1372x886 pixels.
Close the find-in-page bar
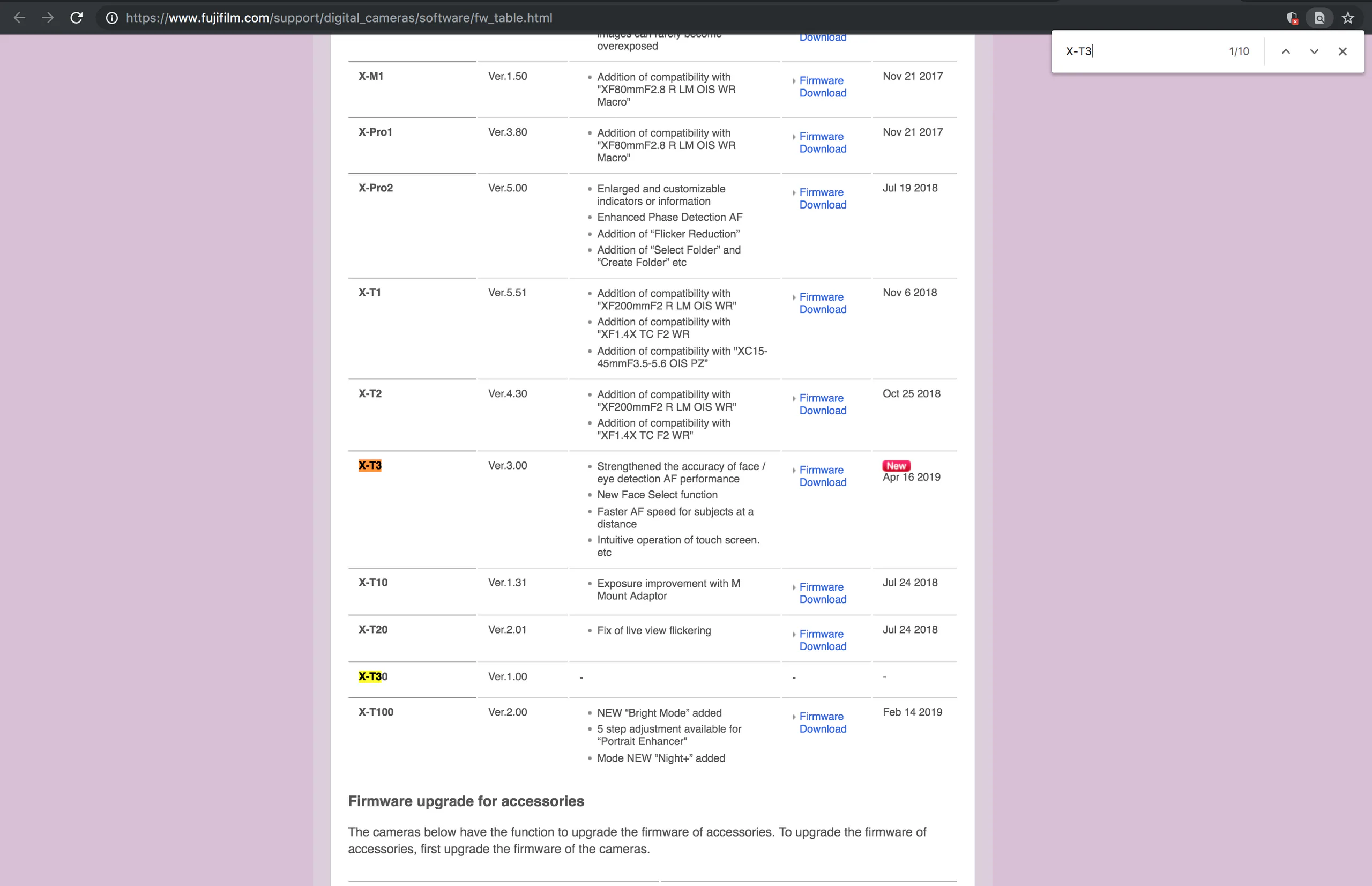[1343, 51]
